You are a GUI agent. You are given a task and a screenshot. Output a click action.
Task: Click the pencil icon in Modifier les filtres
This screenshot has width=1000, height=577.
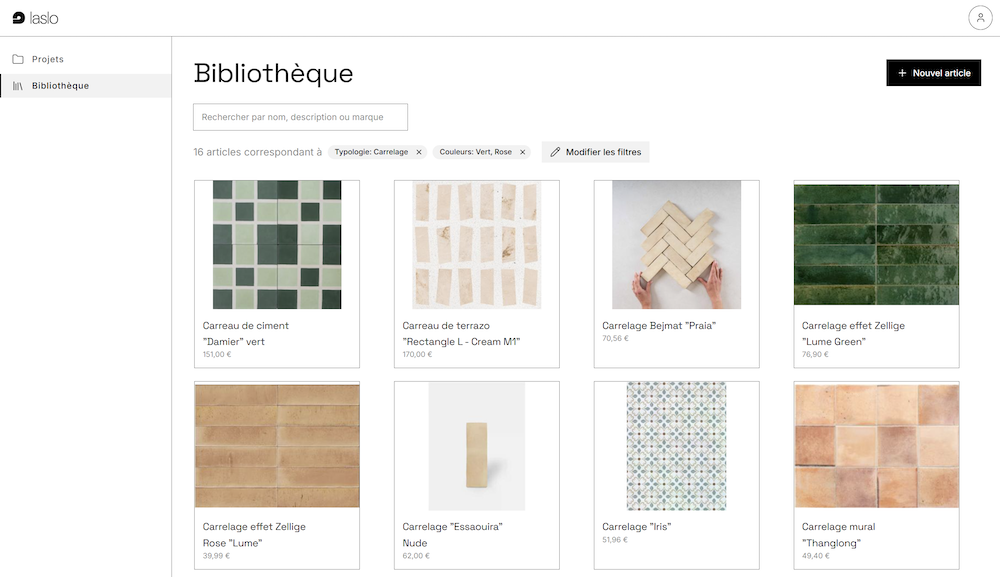[x=556, y=152]
